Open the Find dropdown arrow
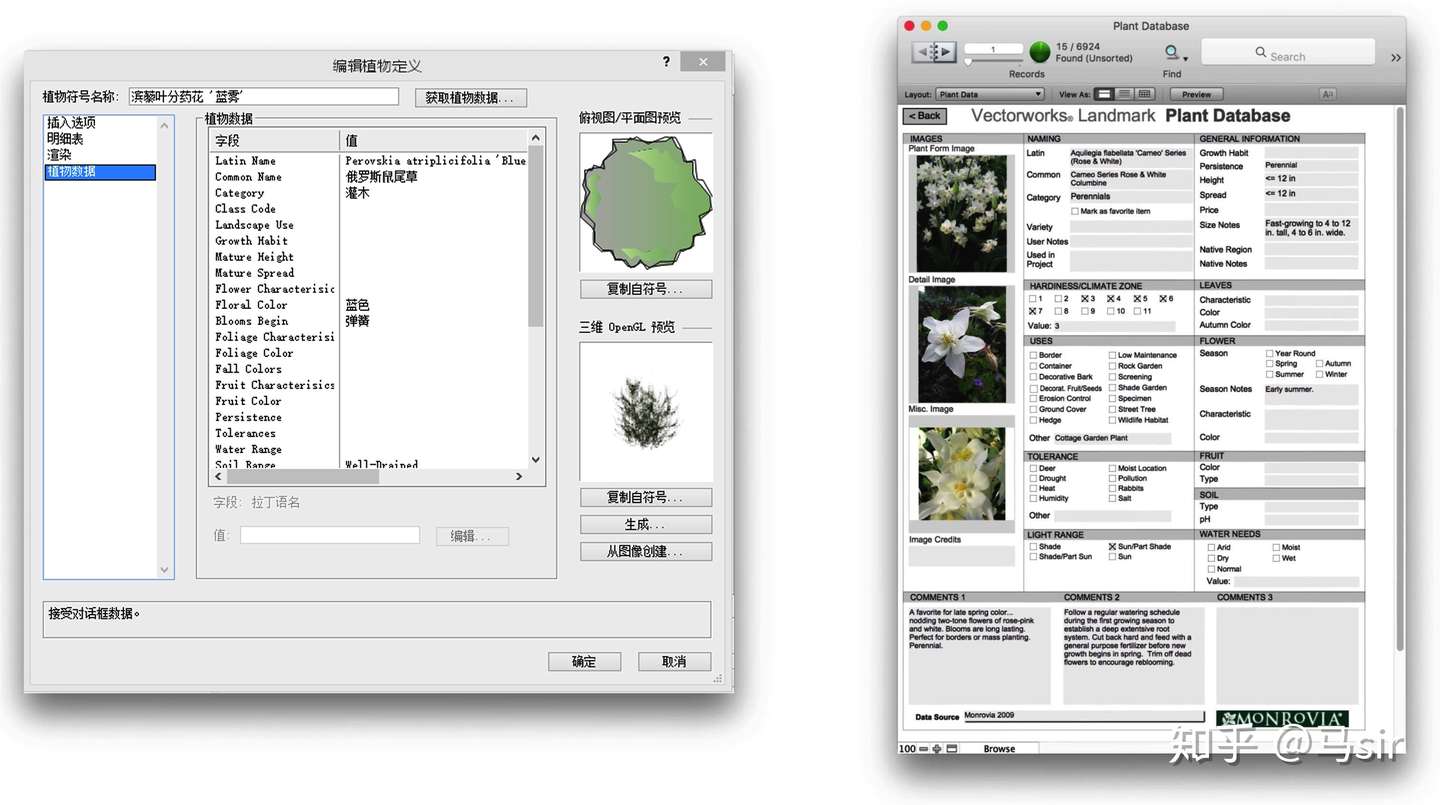This screenshot has height=805, width=1440. 1185,59
